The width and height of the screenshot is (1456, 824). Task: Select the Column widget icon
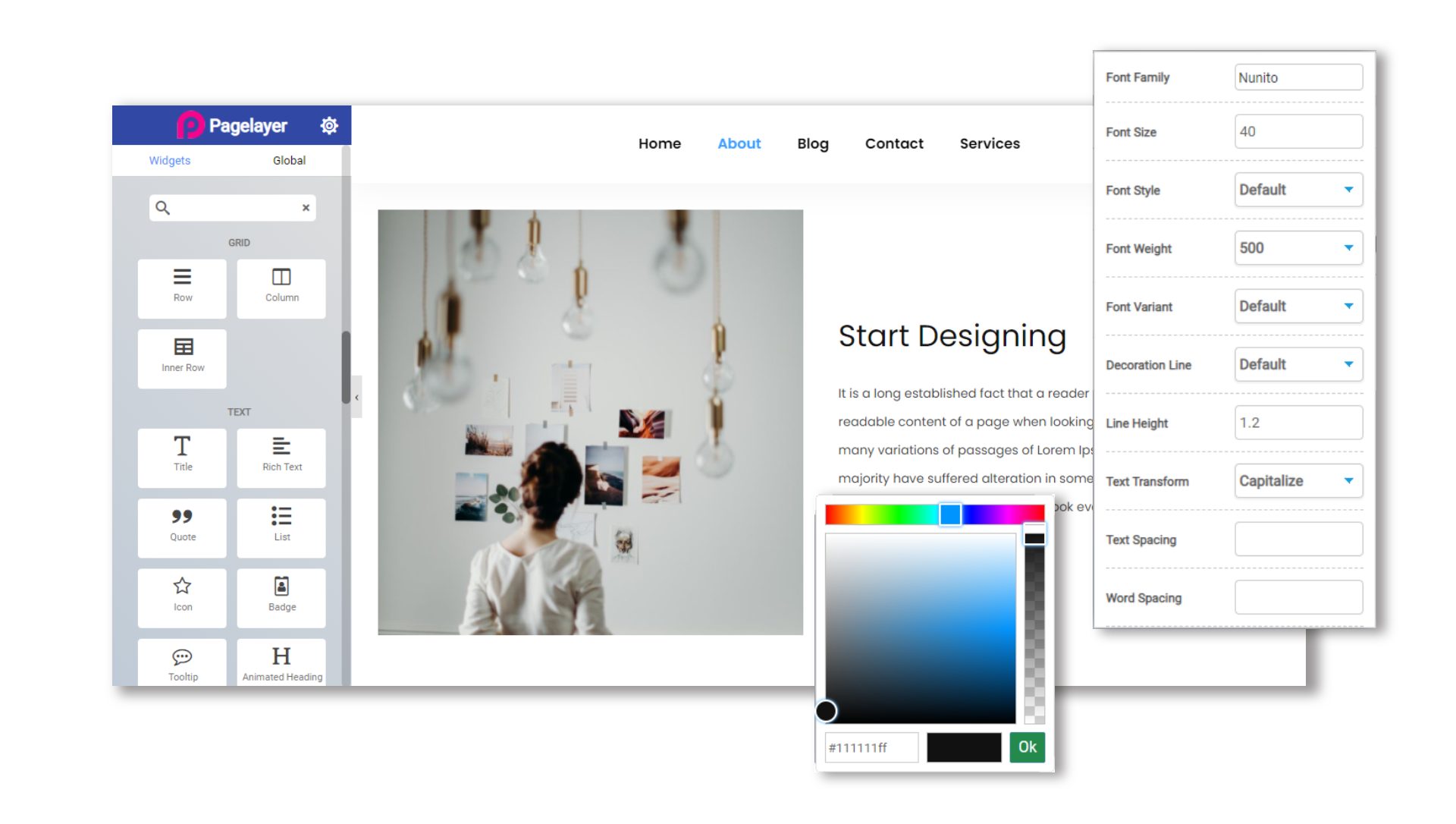[x=281, y=278]
